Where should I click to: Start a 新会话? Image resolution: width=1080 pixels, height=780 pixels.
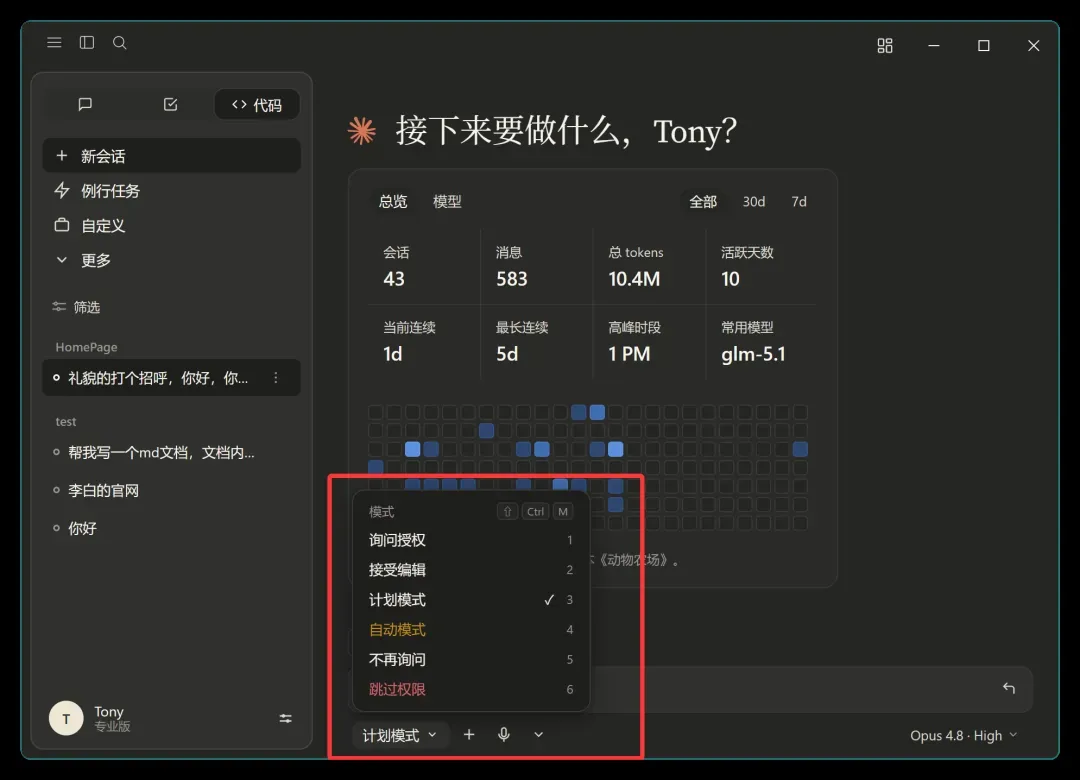tap(172, 156)
